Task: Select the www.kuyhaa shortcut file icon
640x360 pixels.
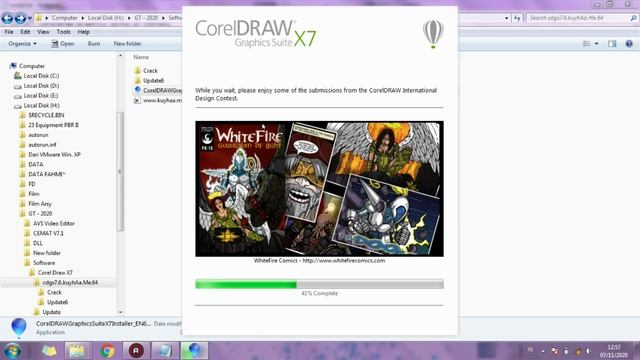Action: tap(138, 100)
